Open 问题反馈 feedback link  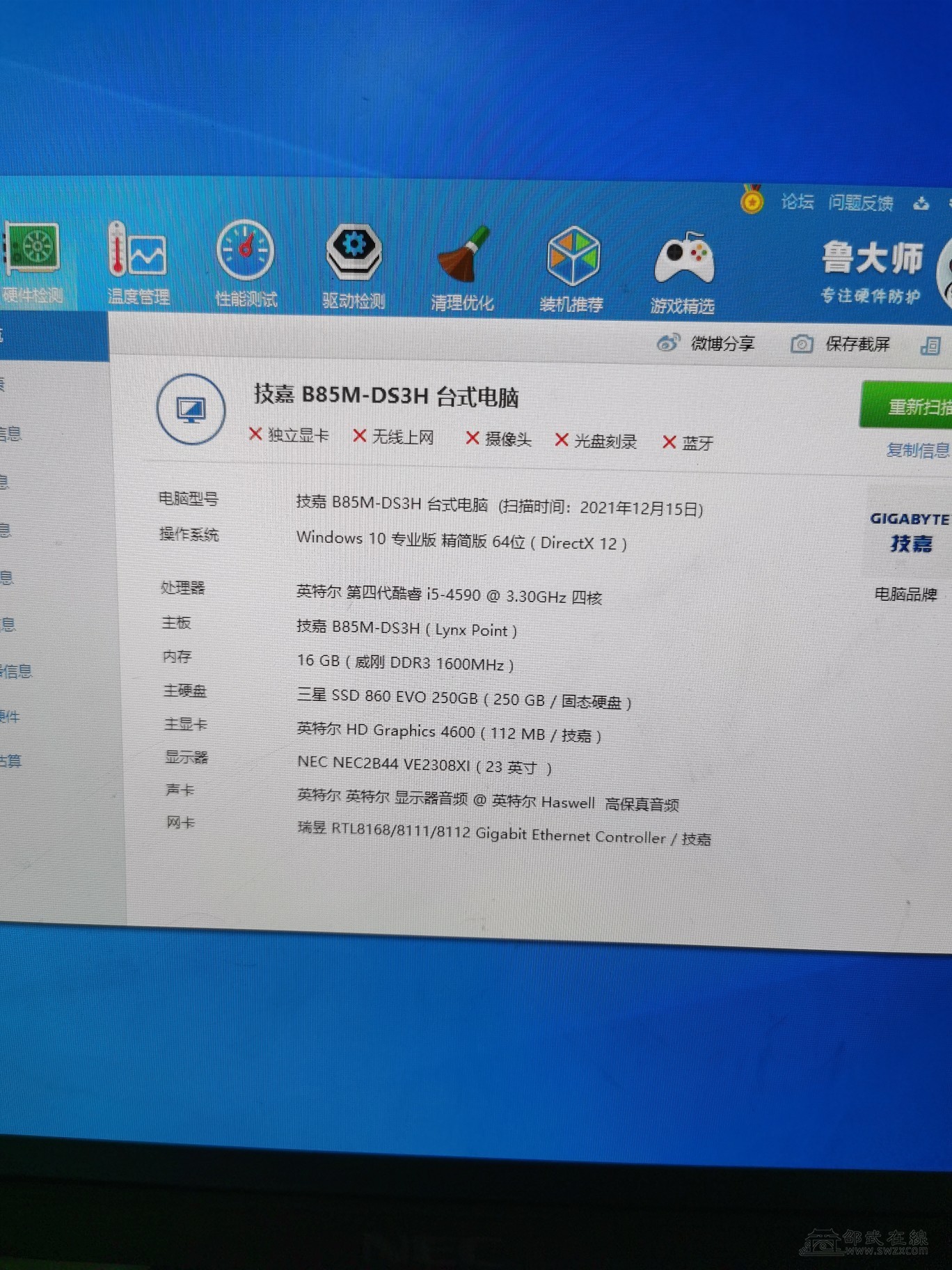click(861, 203)
